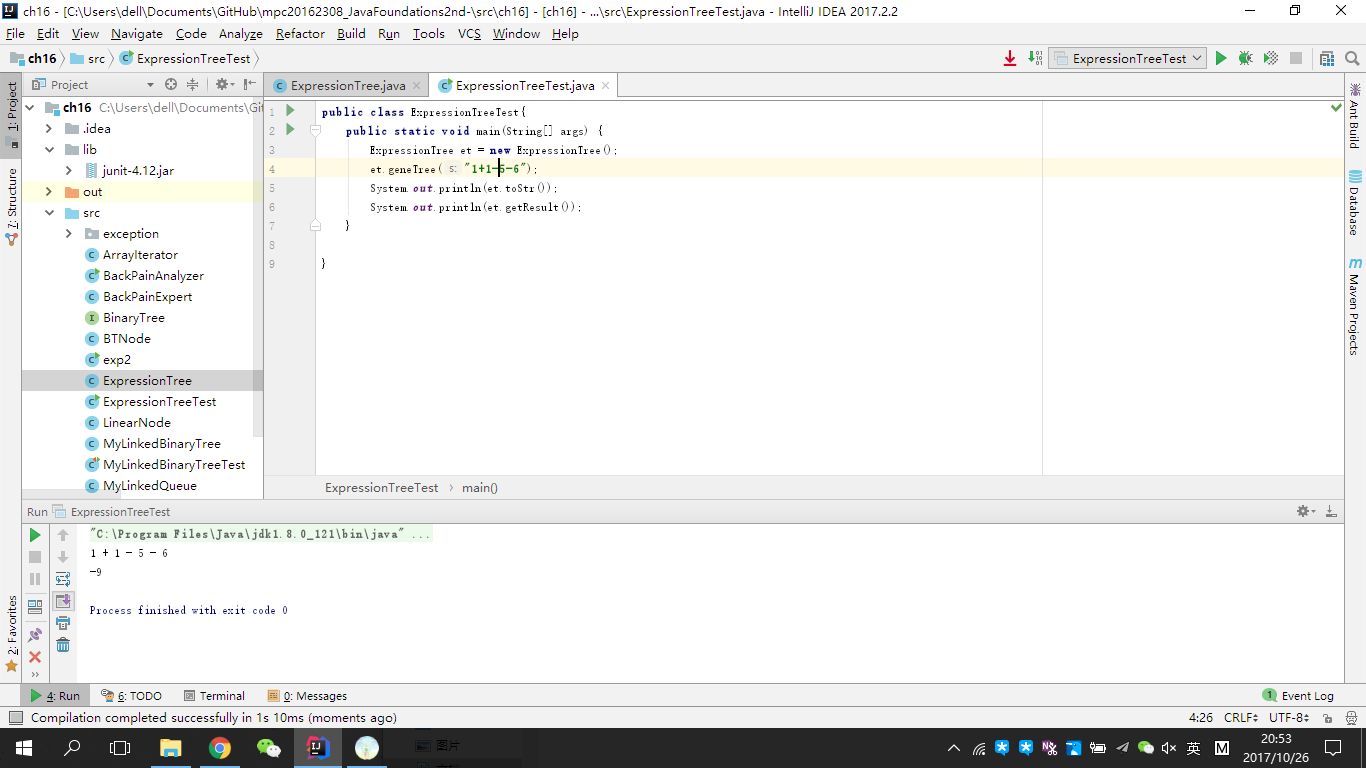Expand the exception package

[69, 233]
